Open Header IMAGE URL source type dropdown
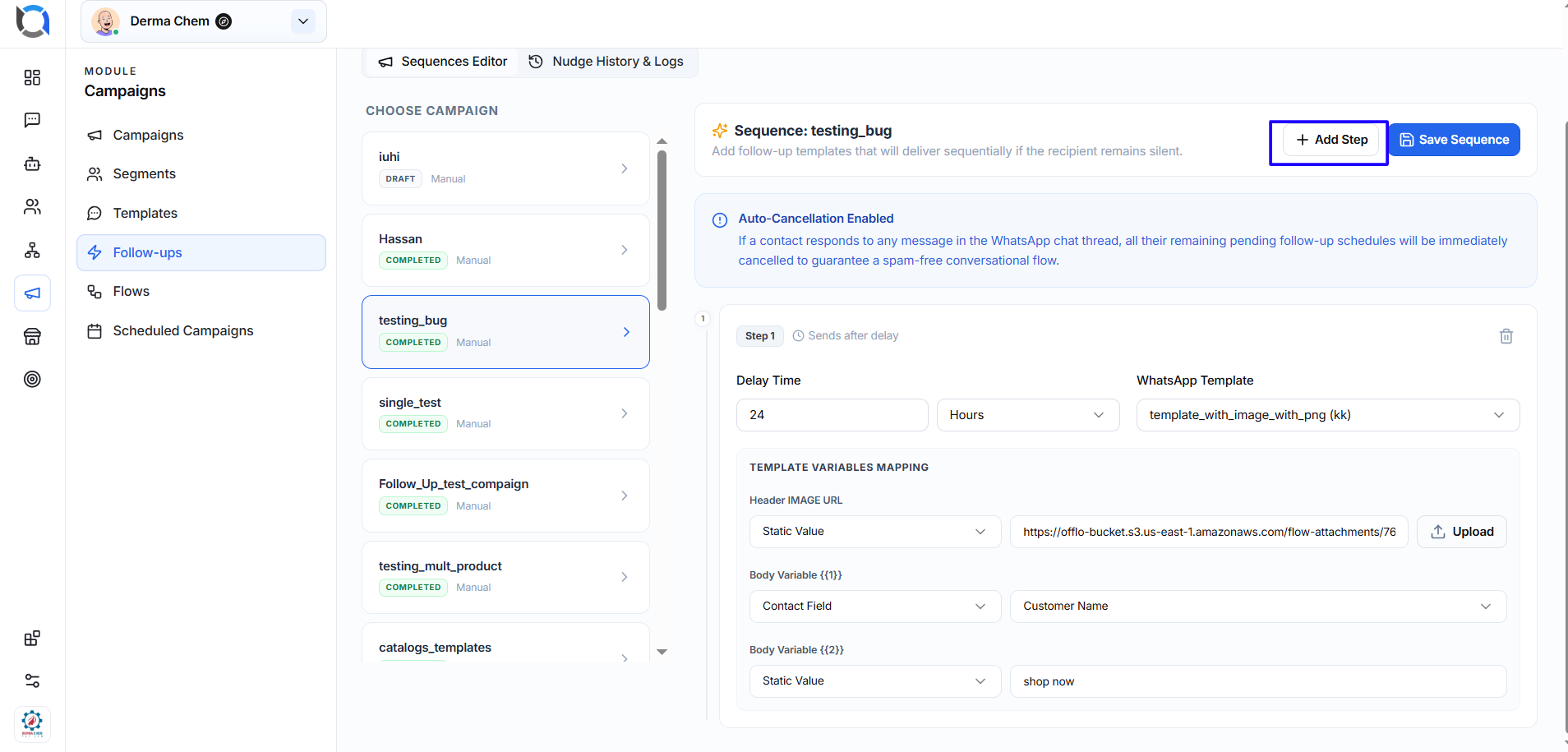The image size is (1568, 752). (875, 532)
